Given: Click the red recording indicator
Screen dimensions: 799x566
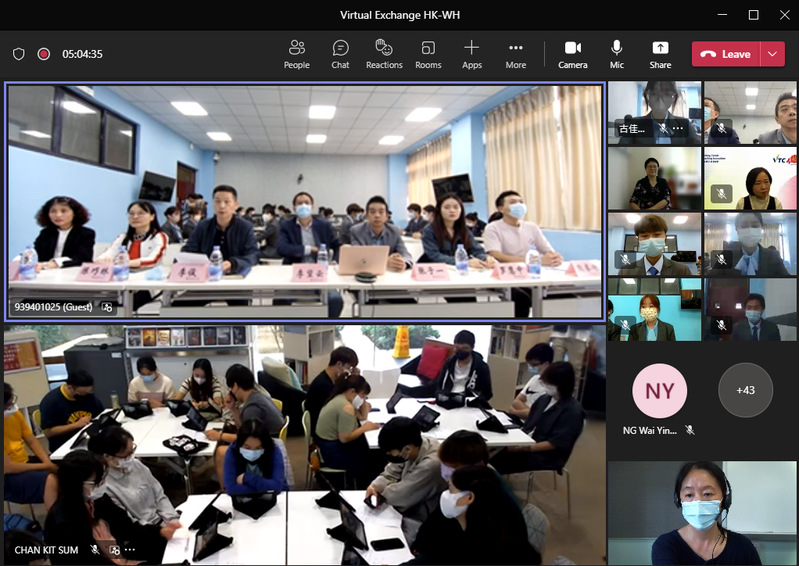Looking at the screenshot, I should pyautogui.click(x=44, y=54).
